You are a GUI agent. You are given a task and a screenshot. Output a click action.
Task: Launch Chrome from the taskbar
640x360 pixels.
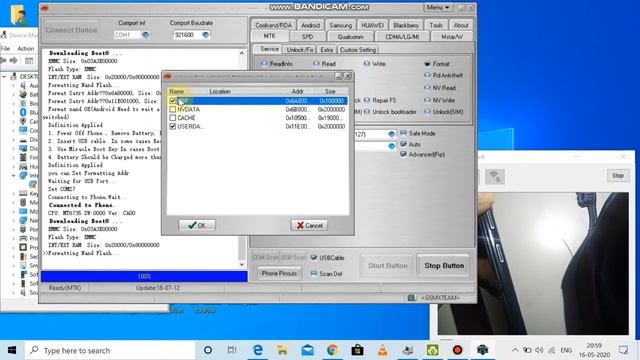[x=332, y=350]
